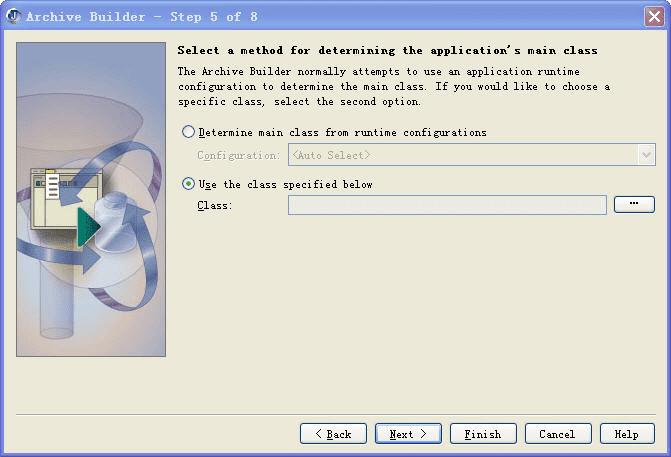The image size is (671, 457).
Task: Click the bold heading about main class
Action: 387,50
